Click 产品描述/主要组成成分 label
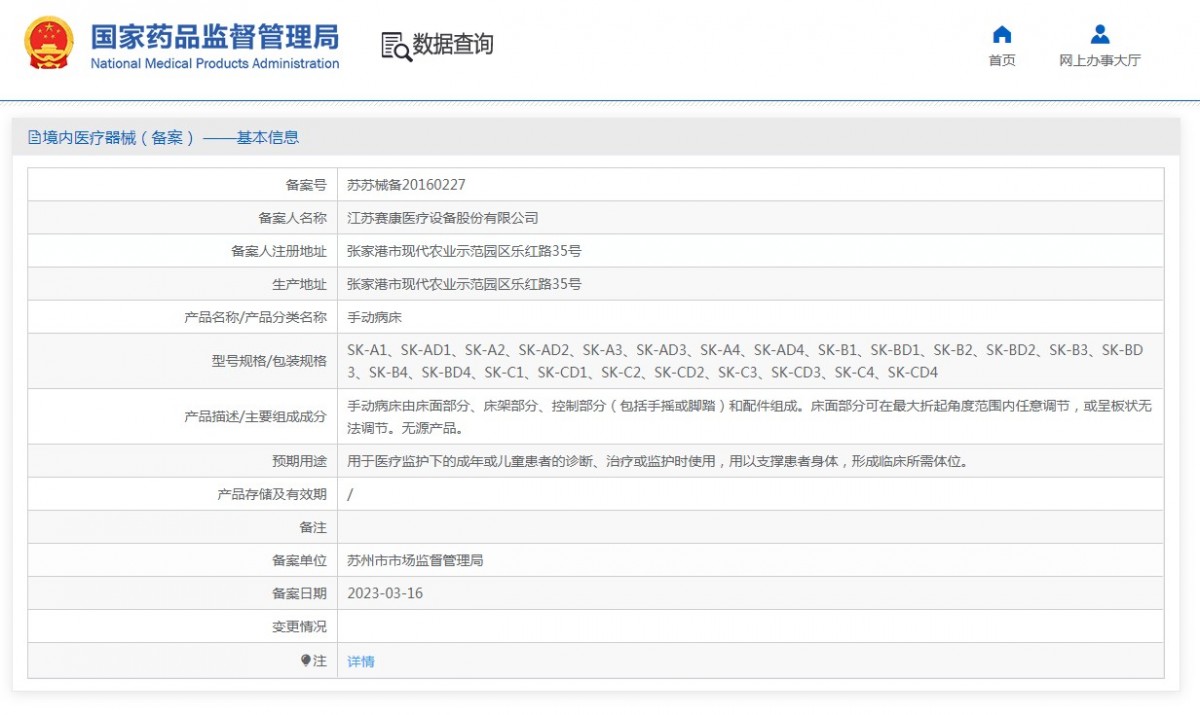1200x715 pixels. (255, 417)
